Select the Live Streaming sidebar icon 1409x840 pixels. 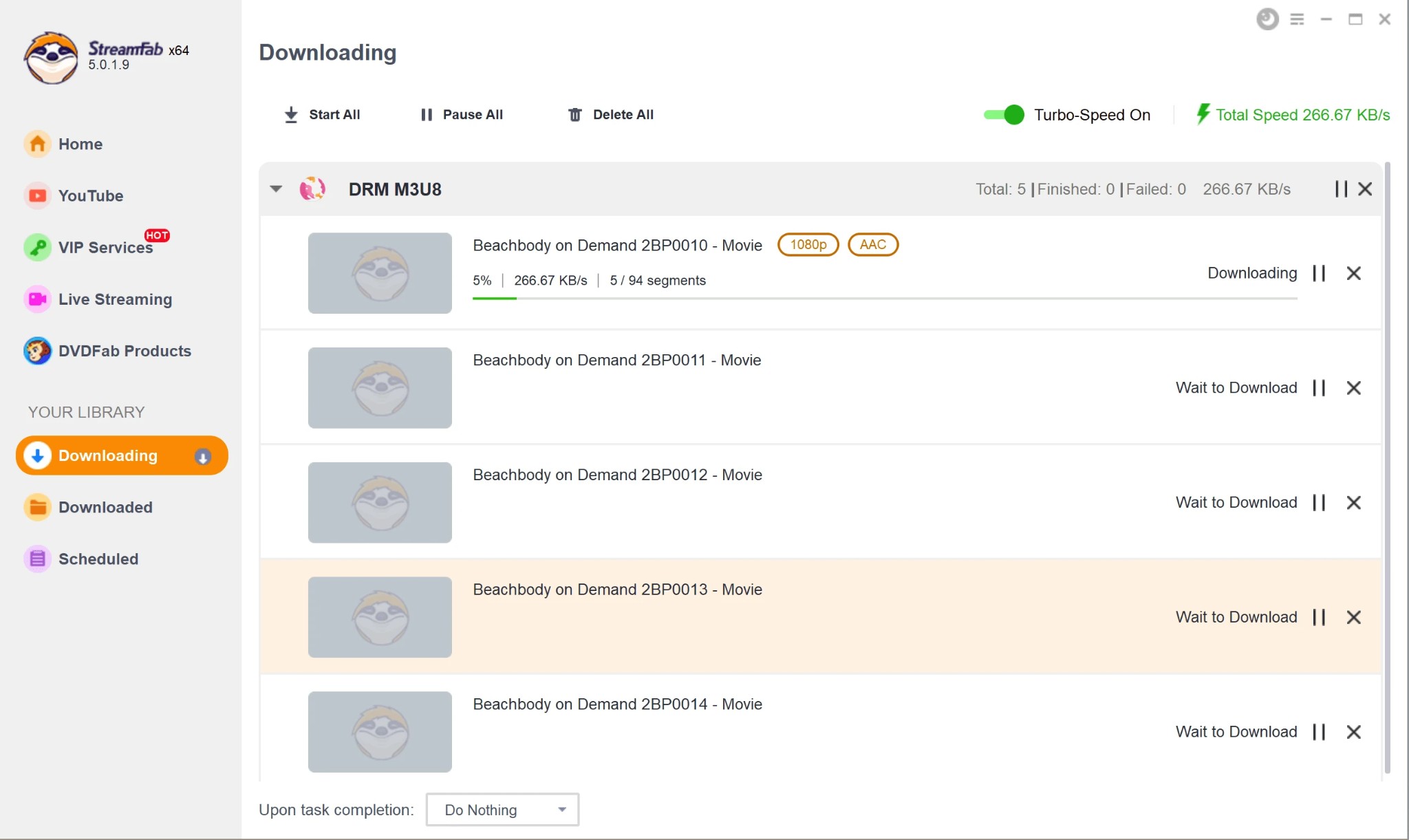pyautogui.click(x=37, y=299)
